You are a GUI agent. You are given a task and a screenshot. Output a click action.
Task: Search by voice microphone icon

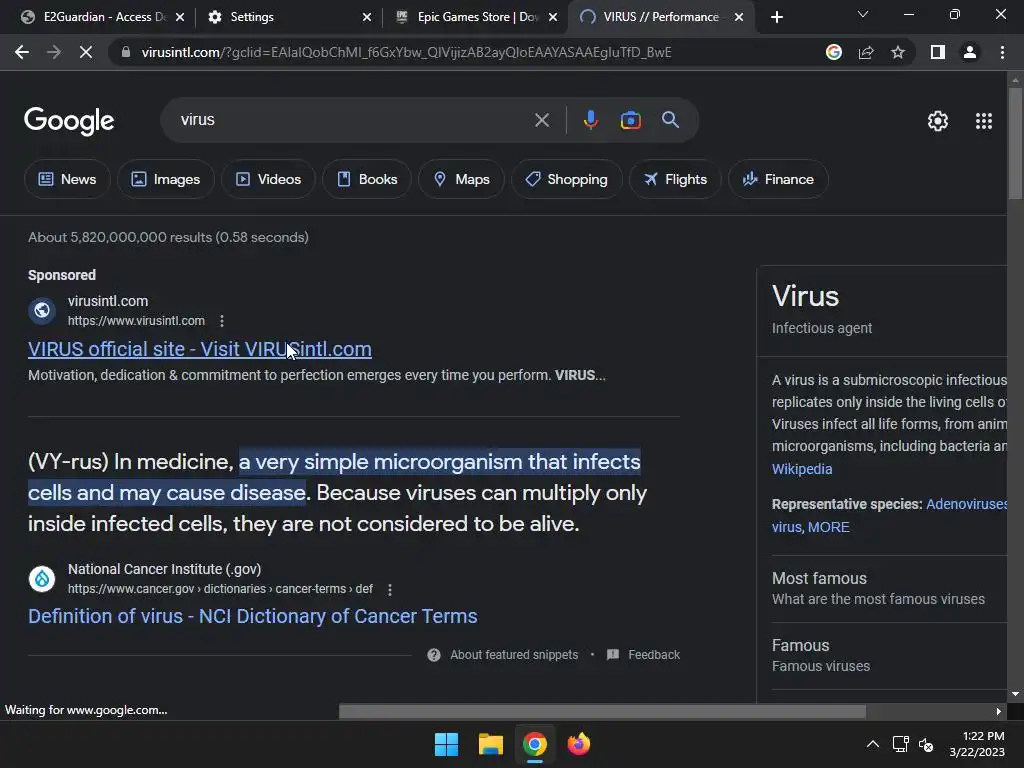(x=590, y=120)
